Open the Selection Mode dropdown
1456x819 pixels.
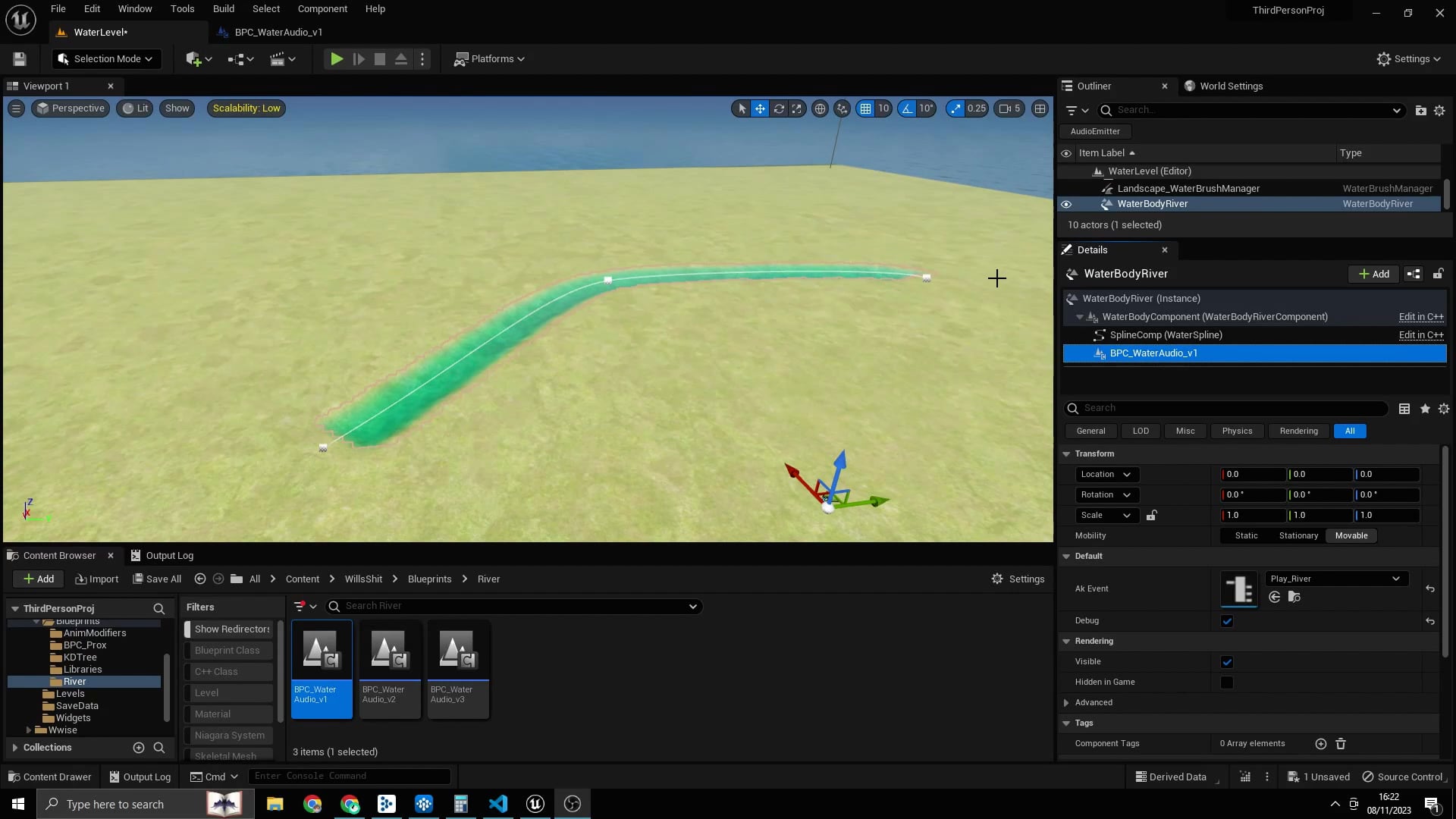point(105,58)
